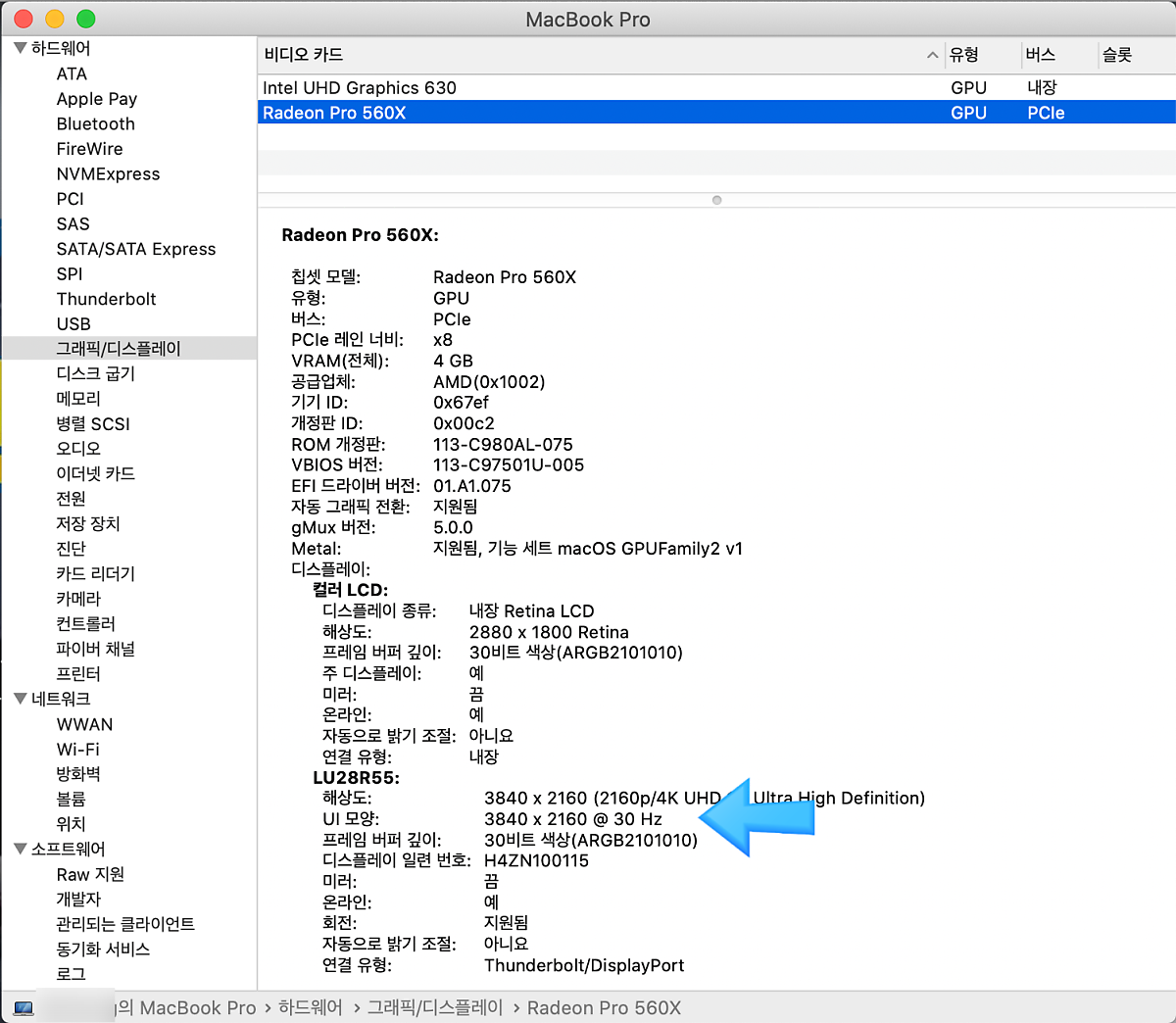This screenshot has height=1023, width=1176.
Task: Click the serial number H4ZN100115
Action: [537, 860]
